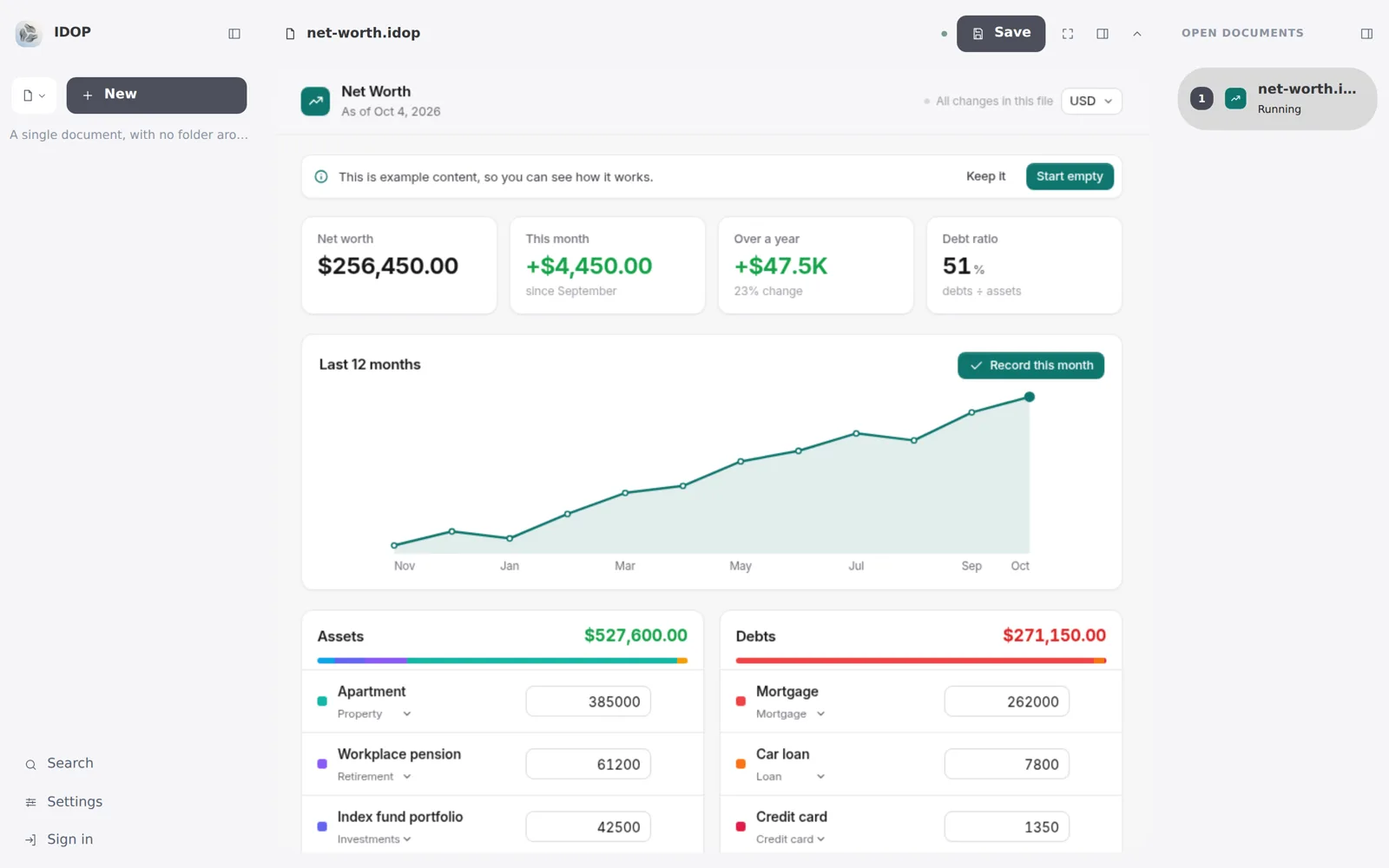Click the Workplace pension value field 61200
1389x868 pixels.
589,765
